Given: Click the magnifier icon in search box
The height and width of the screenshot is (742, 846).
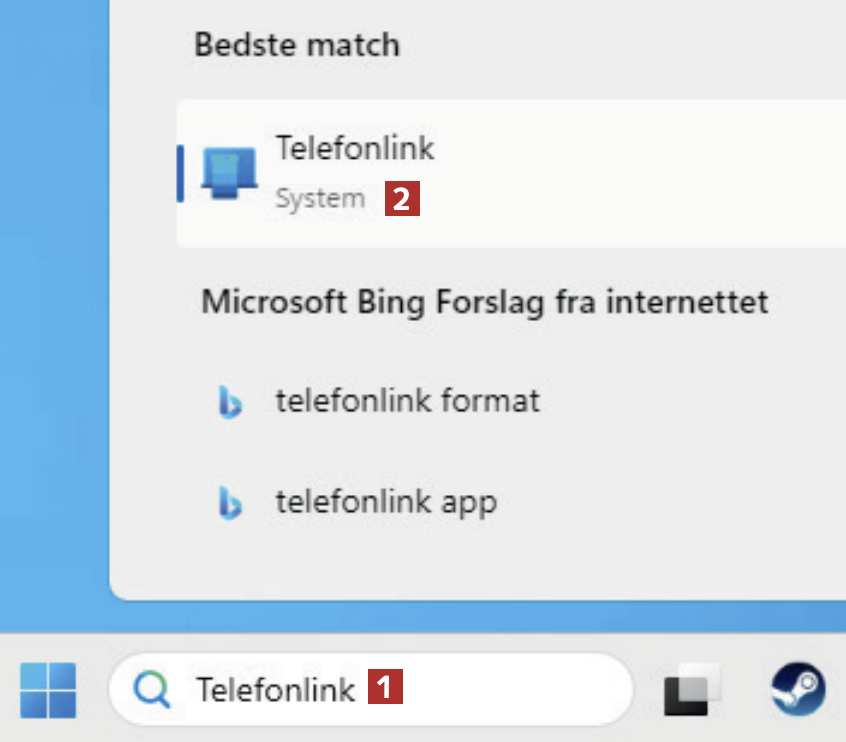Looking at the screenshot, I should click(153, 689).
